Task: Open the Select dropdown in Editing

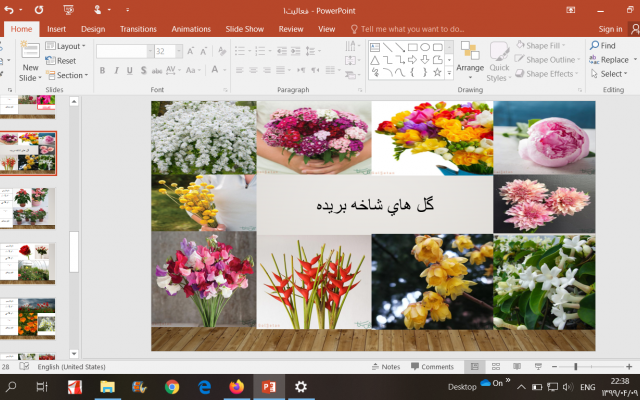Action: (609, 74)
